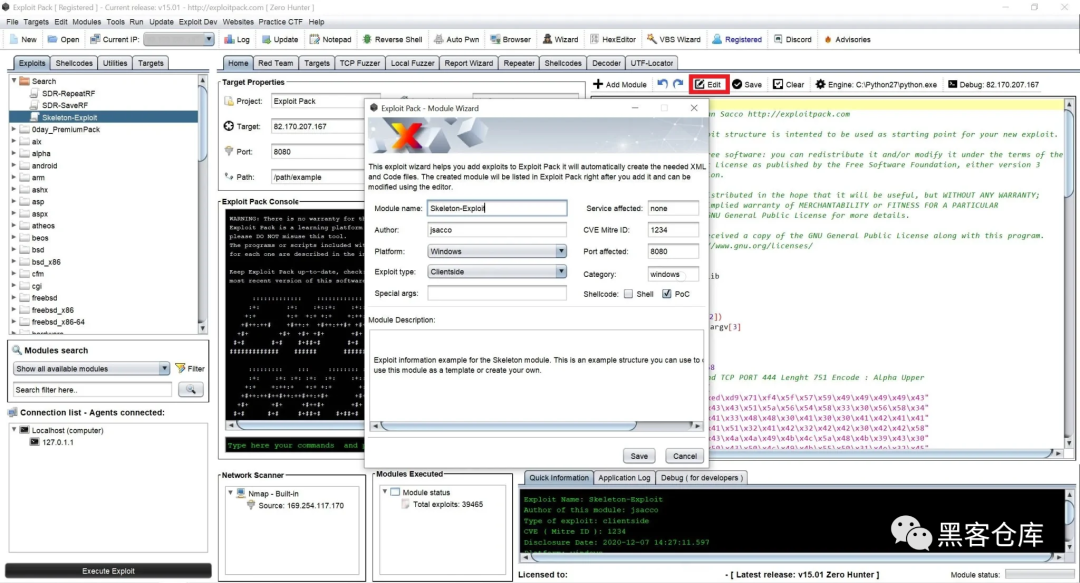Close the Module Wizard dialog

point(694,108)
